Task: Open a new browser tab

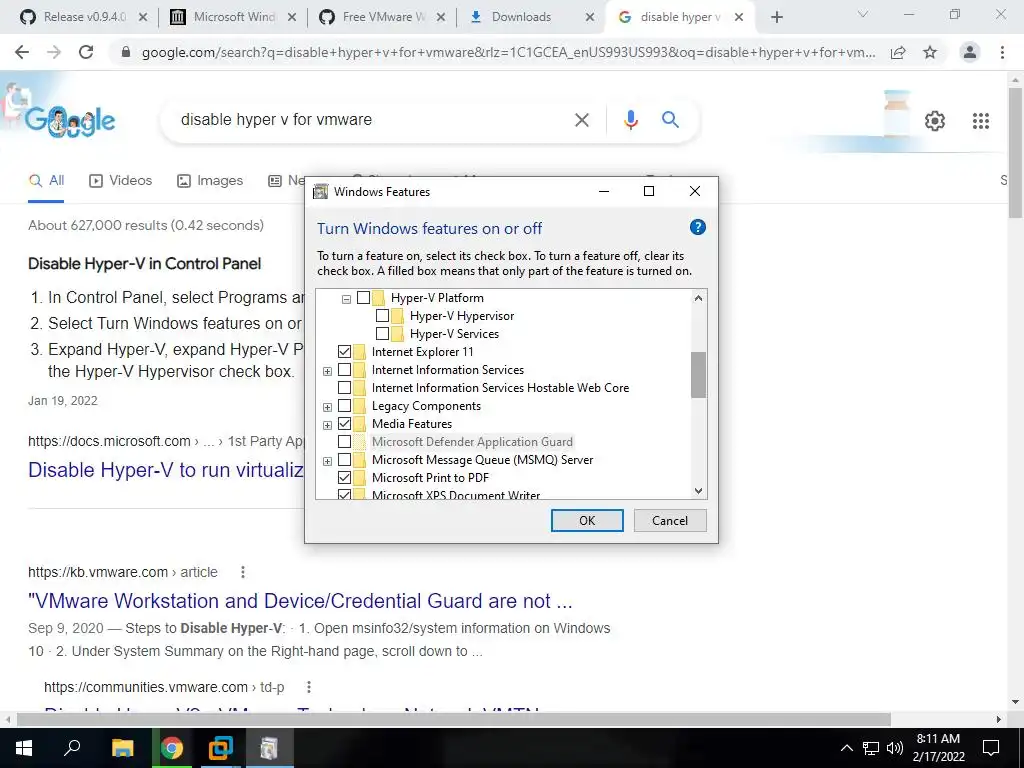Action: (776, 17)
